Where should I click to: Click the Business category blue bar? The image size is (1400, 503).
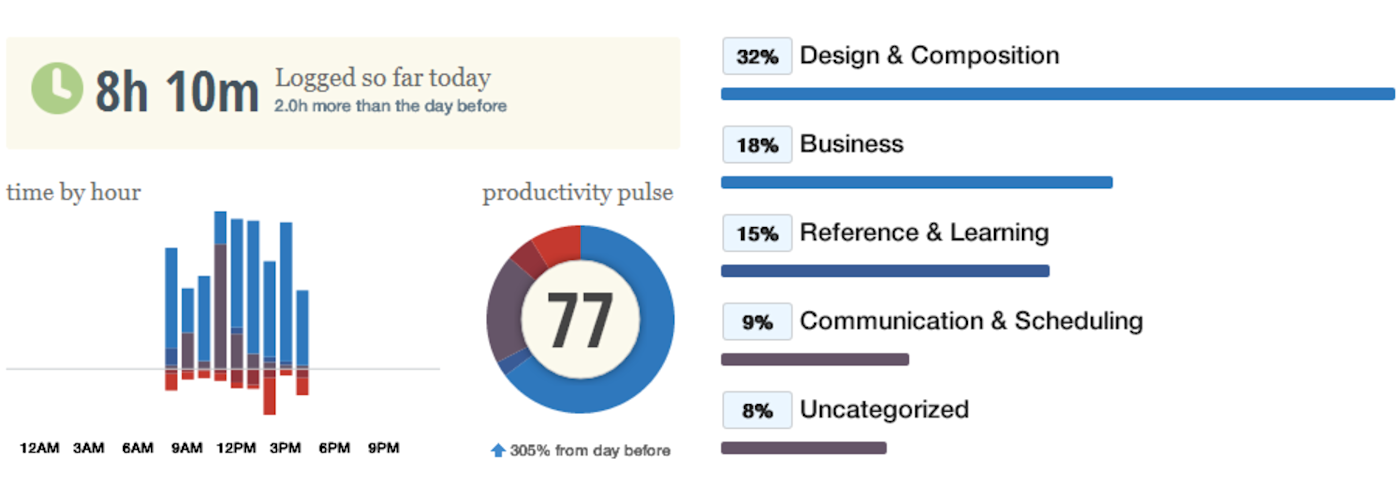click(x=916, y=183)
